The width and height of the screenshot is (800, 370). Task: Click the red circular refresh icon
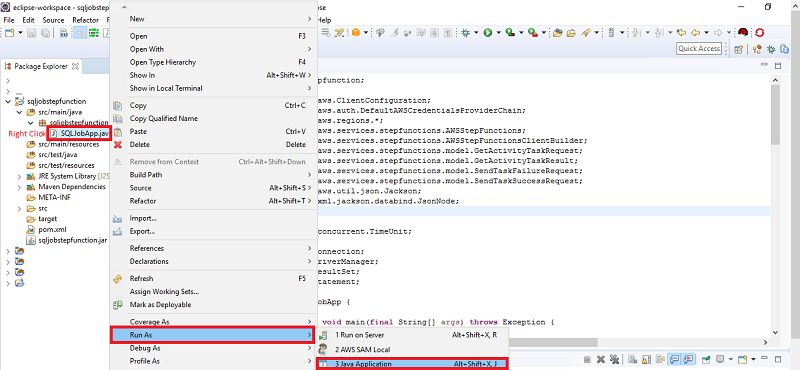(760, 33)
